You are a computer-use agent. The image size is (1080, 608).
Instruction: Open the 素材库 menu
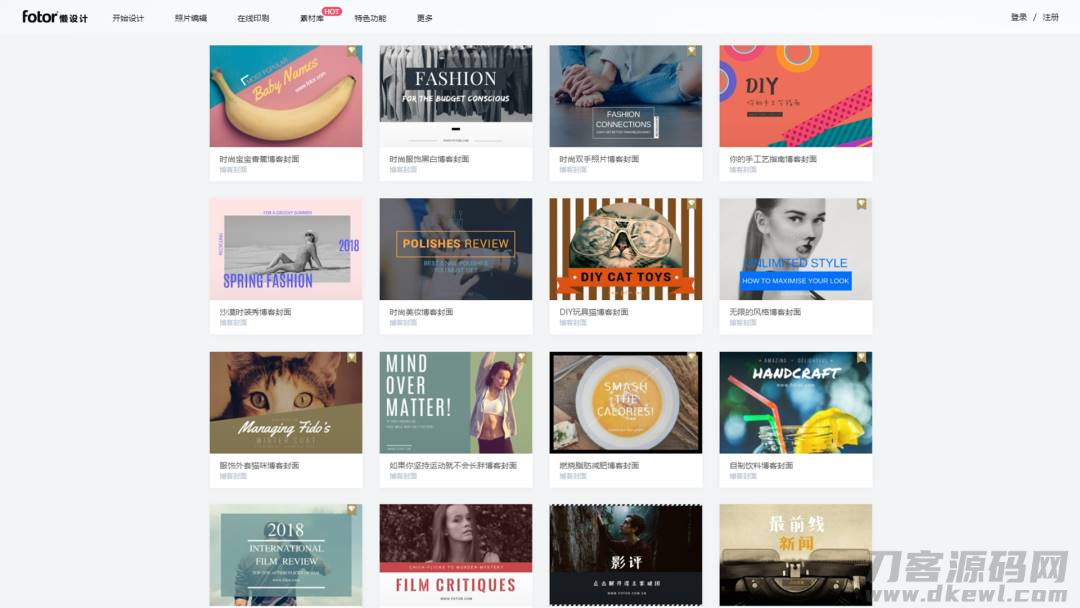tap(311, 19)
